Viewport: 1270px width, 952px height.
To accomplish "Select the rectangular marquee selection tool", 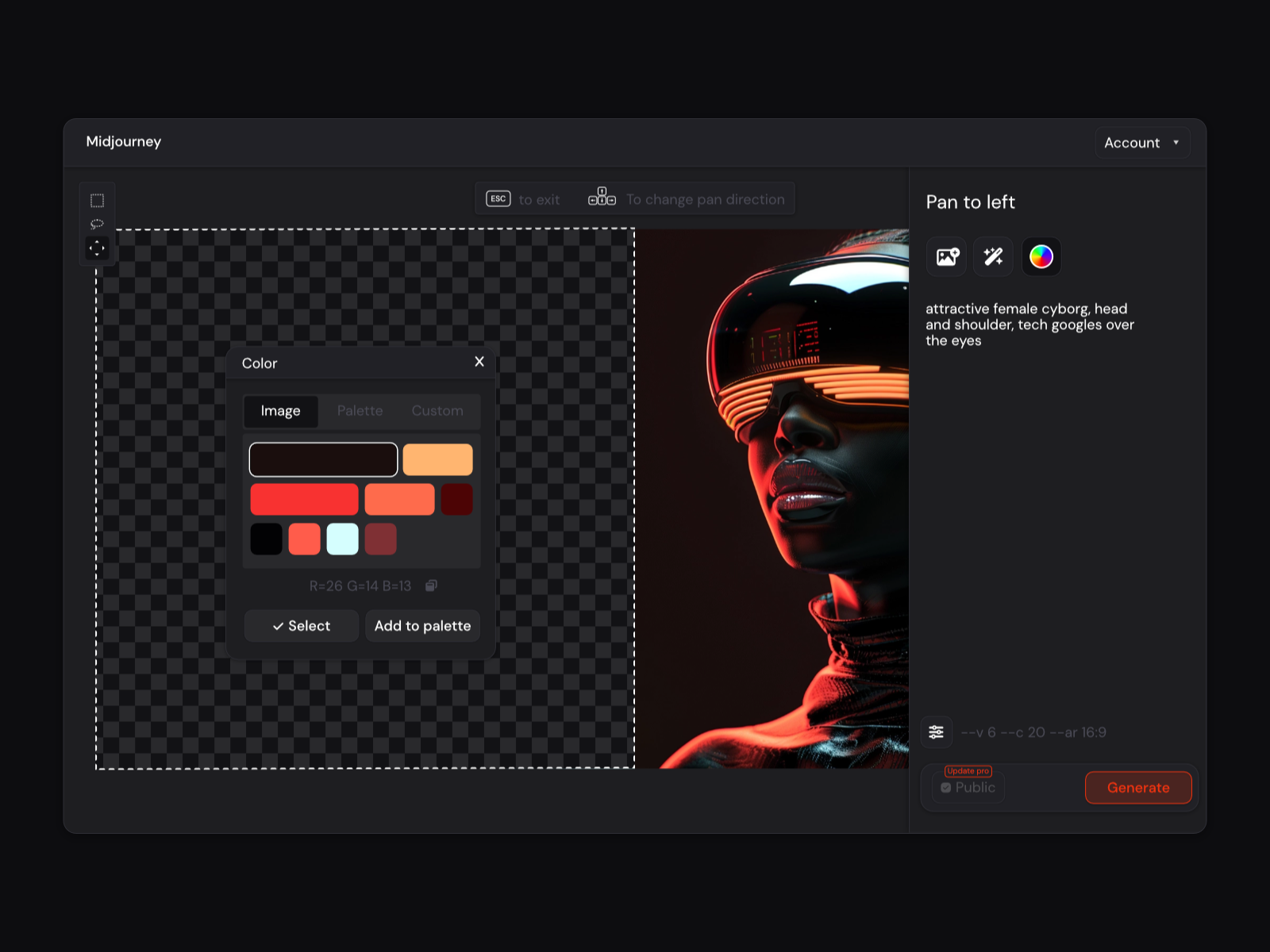I will coord(98,199).
